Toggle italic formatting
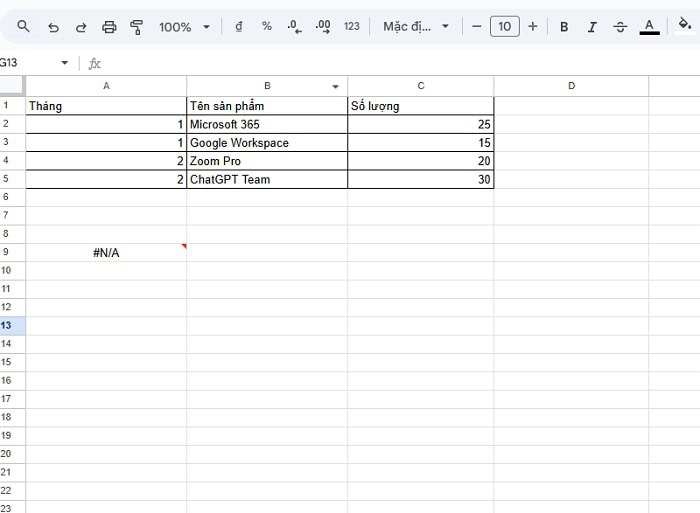This screenshot has width=700, height=513. click(592, 27)
